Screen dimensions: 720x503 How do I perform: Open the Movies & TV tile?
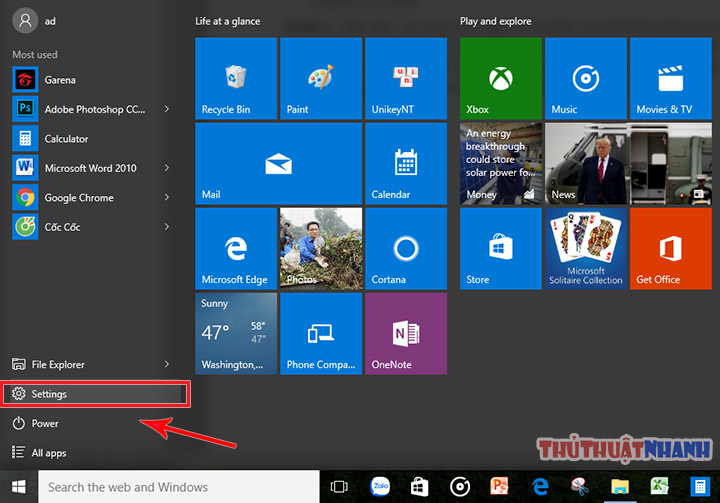[670, 79]
